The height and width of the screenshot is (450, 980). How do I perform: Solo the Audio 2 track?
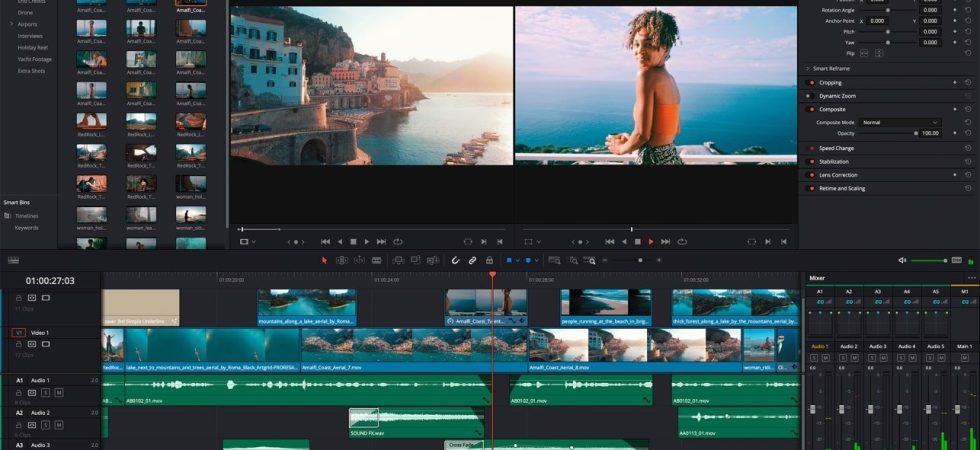click(x=46, y=425)
